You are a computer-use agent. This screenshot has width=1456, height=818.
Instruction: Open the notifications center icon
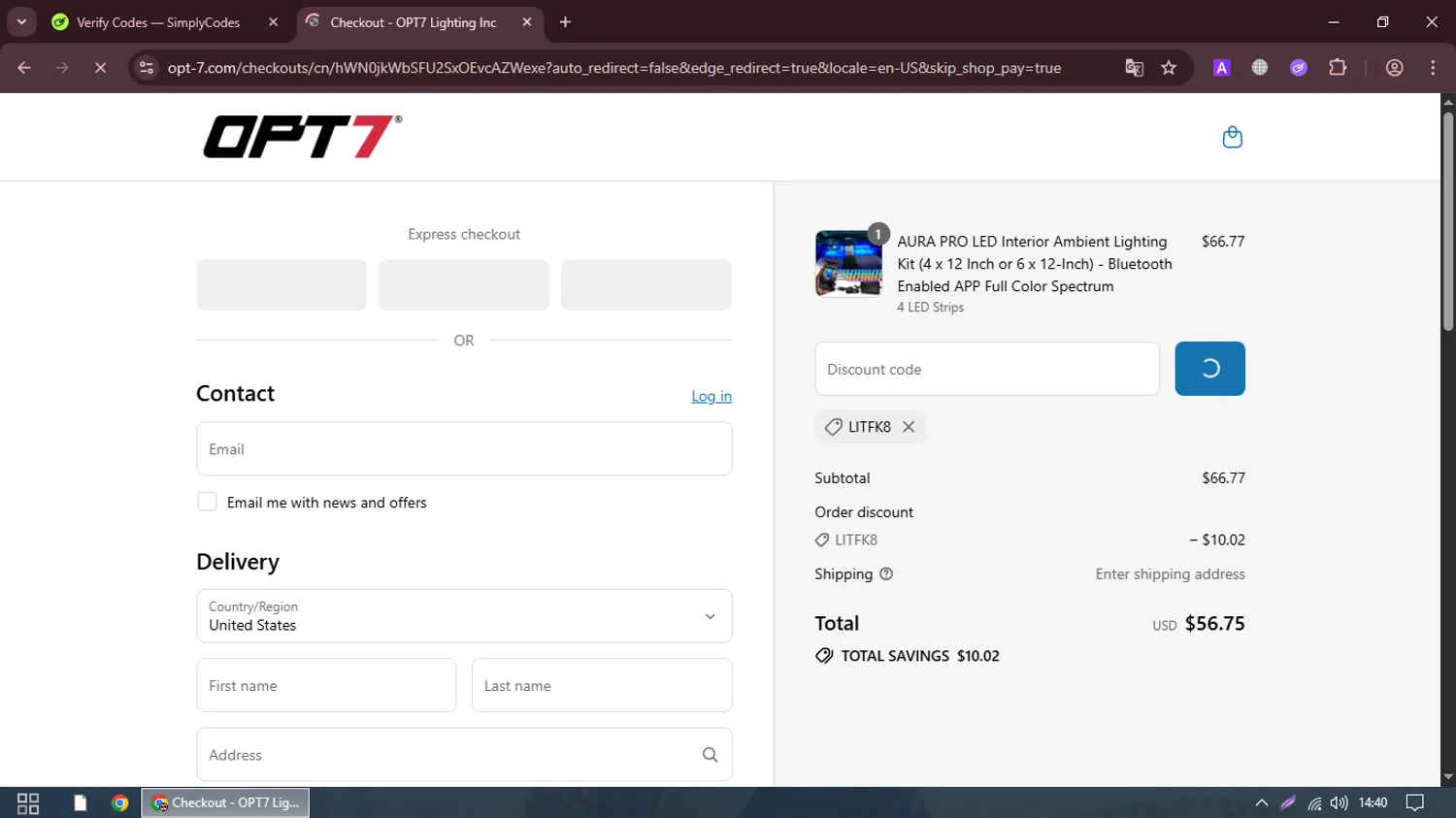tap(1415, 803)
